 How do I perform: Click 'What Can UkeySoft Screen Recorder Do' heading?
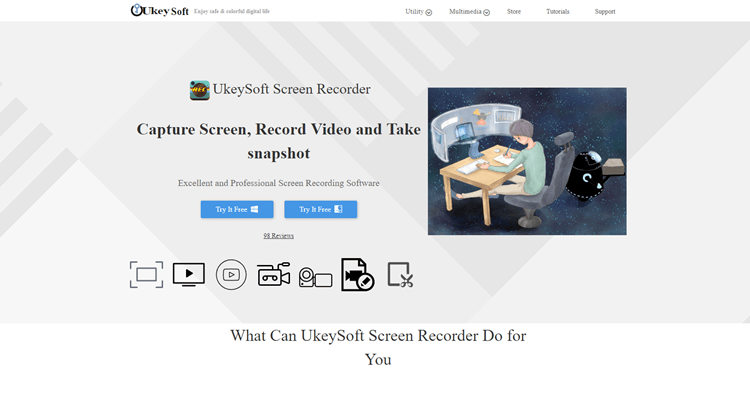(x=378, y=348)
